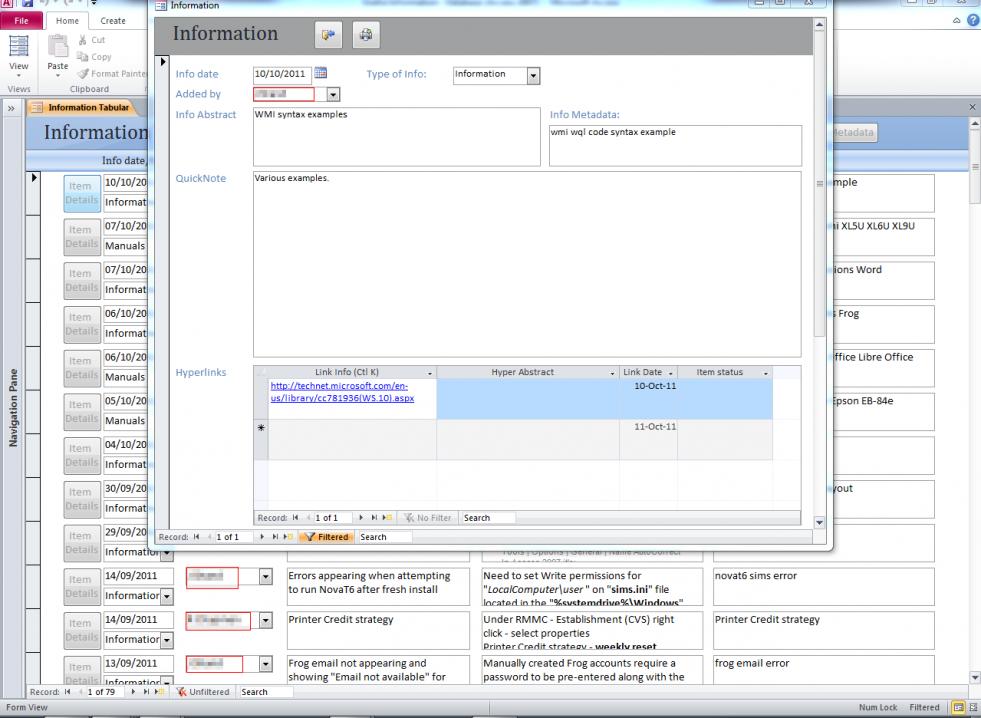The width and height of the screenshot is (981, 718).
Task: Switch to the Create ribbon tab
Action: coord(113,21)
